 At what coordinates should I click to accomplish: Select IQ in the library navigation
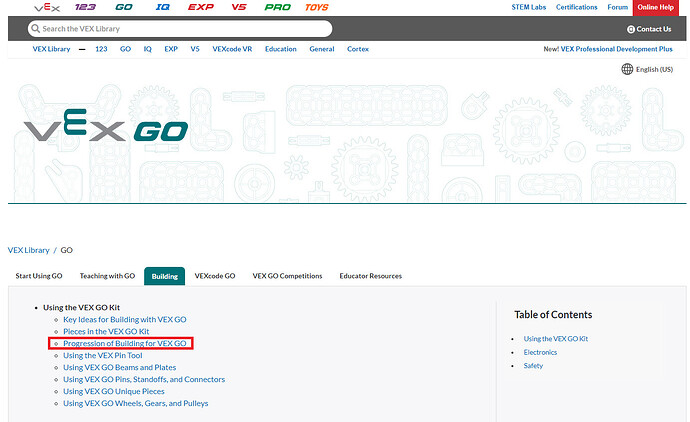tap(147, 49)
